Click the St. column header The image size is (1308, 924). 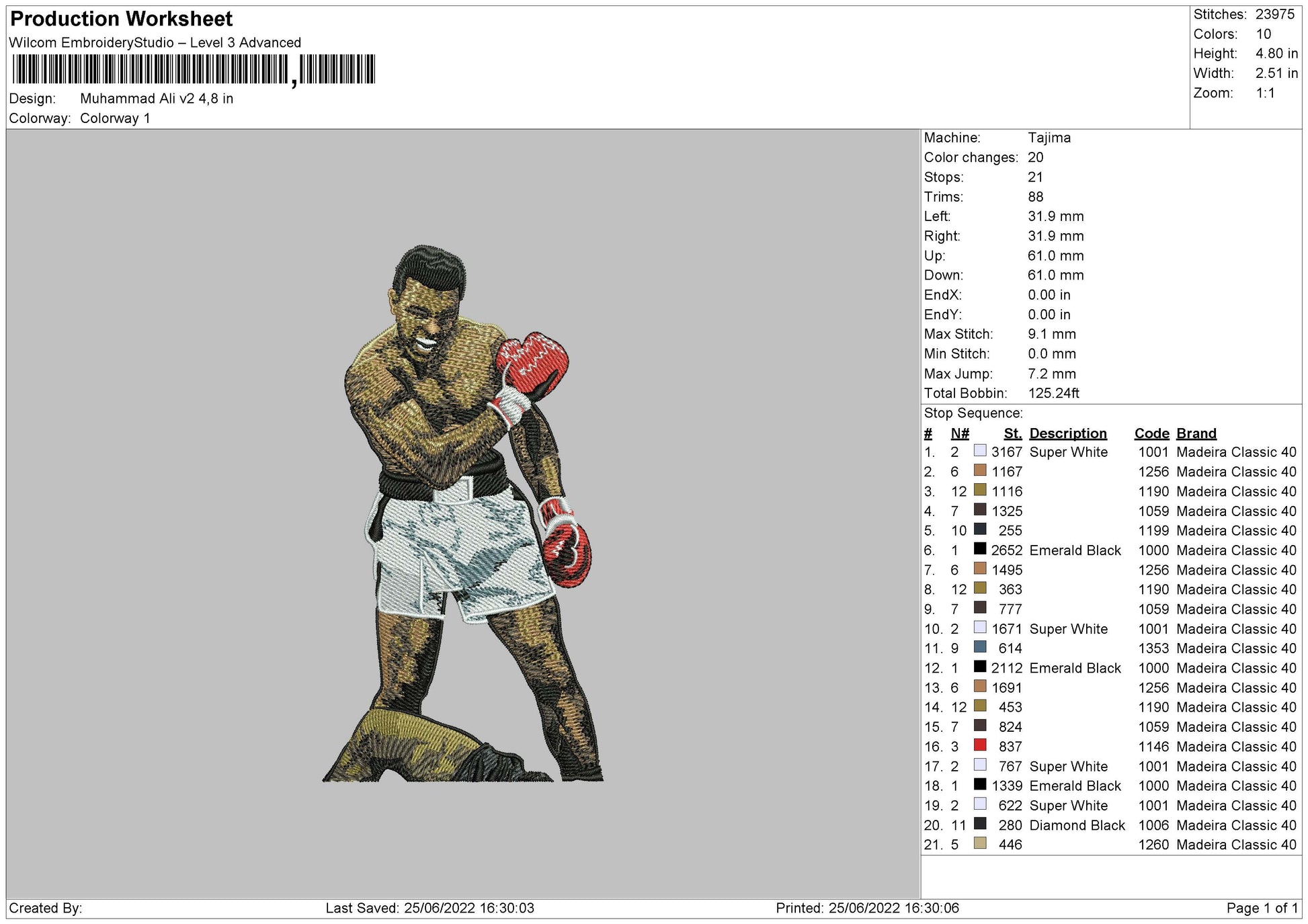coord(1012,433)
